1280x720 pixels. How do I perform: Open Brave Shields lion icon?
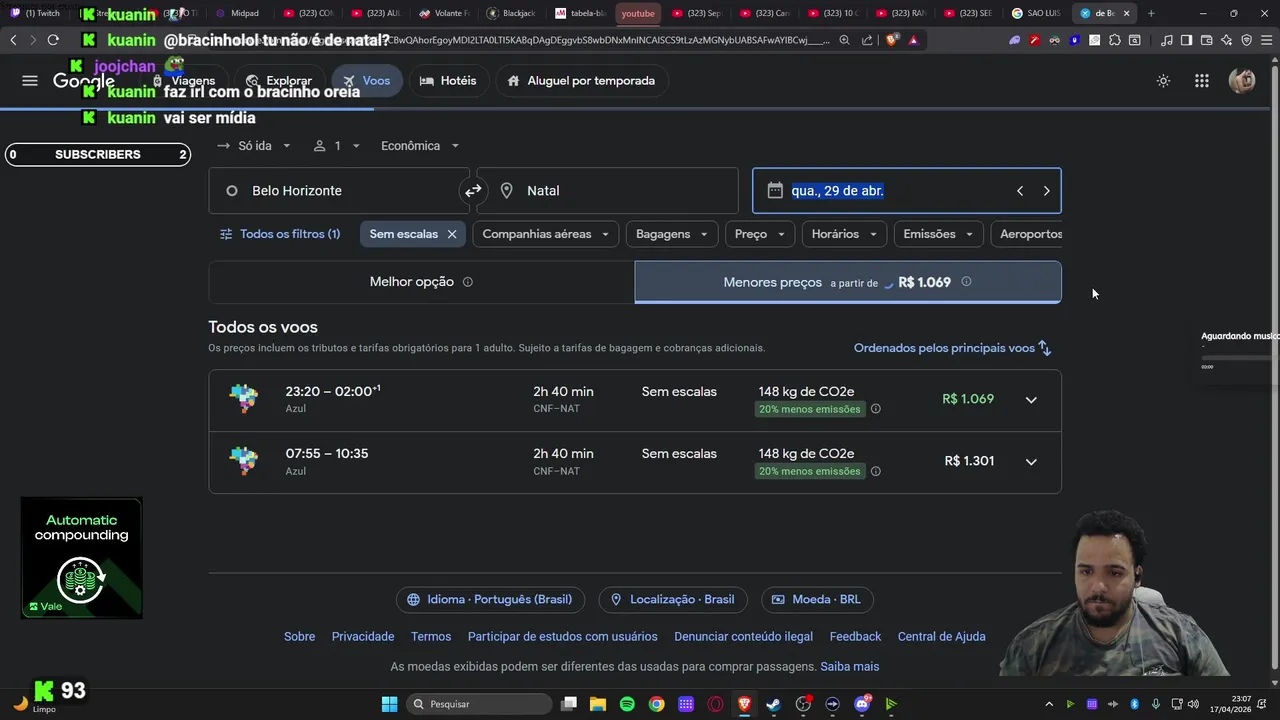point(892,40)
